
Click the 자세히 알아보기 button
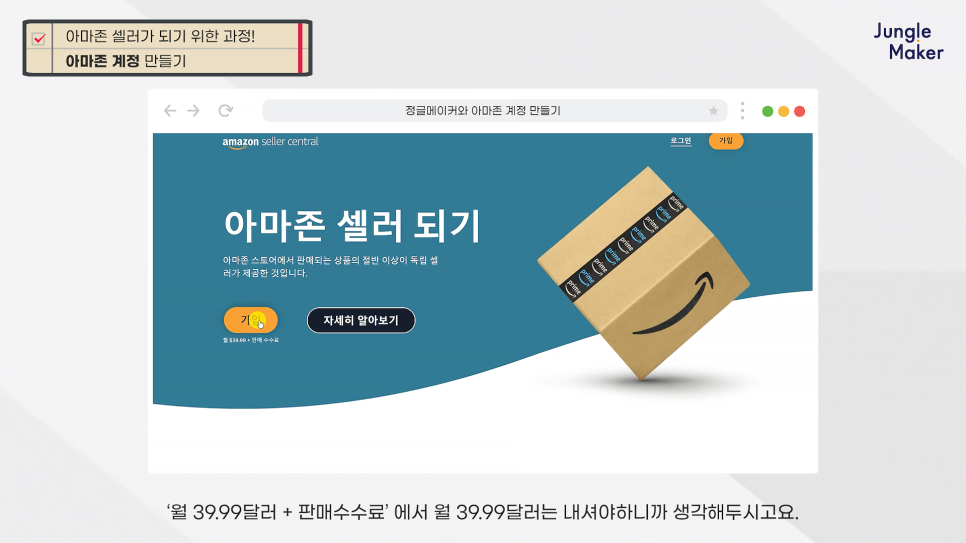(x=361, y=320)
